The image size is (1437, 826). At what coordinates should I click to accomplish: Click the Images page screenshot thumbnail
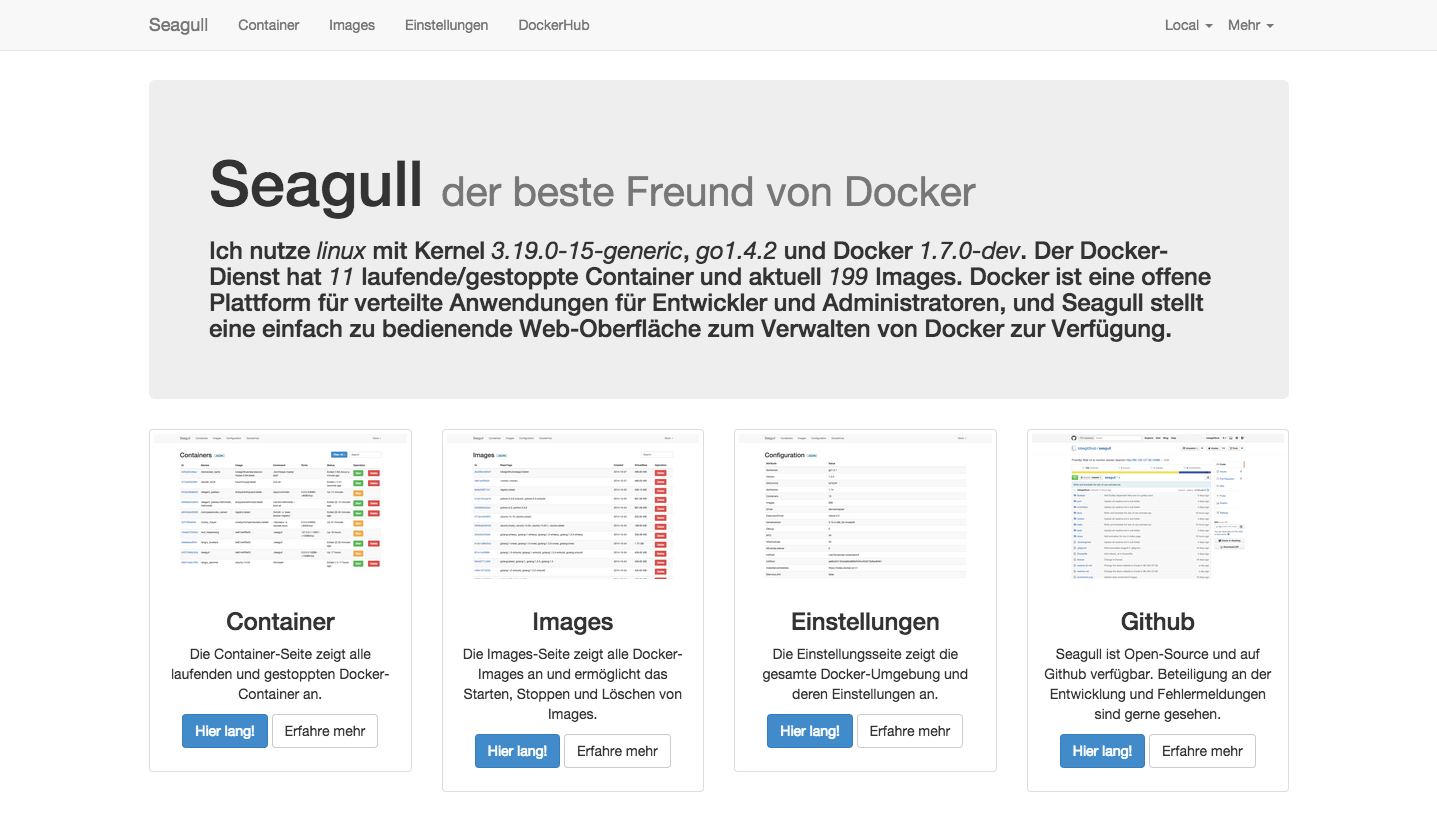pyautogui.click(x=573, y=509)
